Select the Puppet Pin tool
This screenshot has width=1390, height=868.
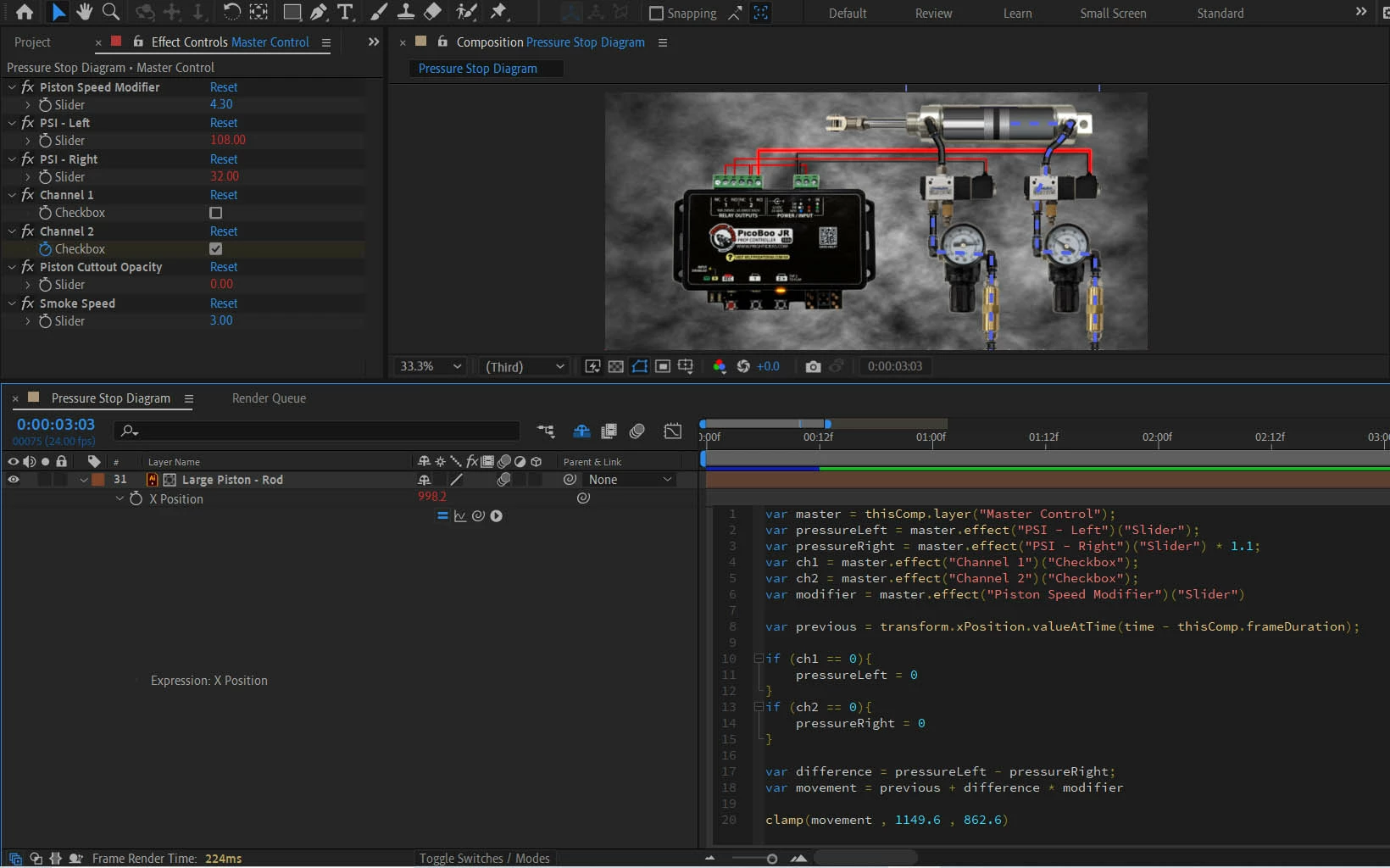click(499, 12)
